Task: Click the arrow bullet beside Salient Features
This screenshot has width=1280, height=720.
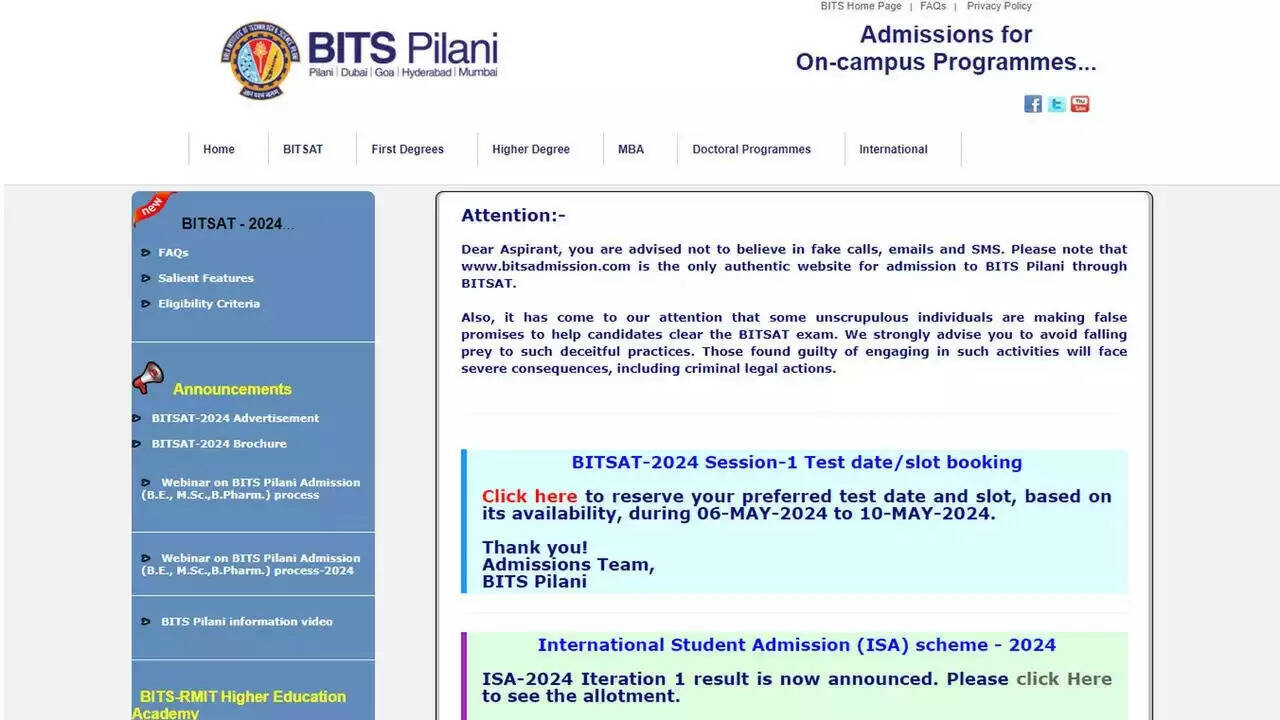Action: [147, 278]
